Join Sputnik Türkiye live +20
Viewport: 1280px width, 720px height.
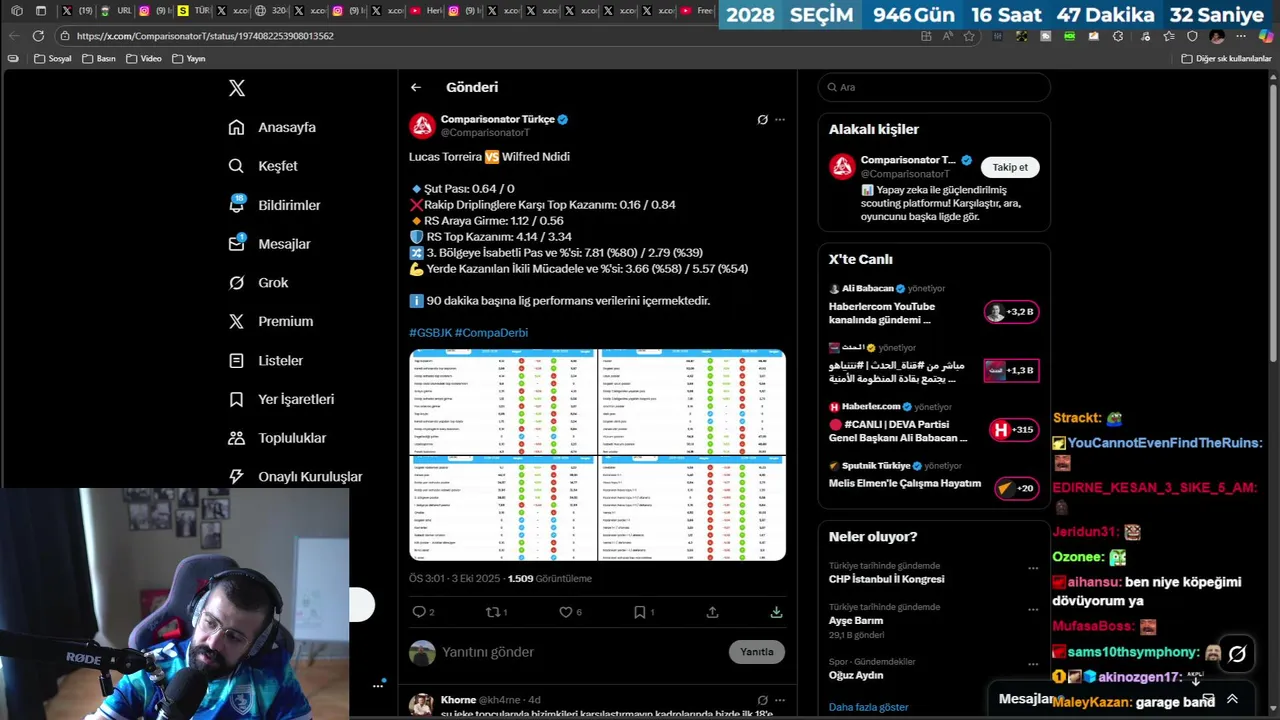point(1016,488)
